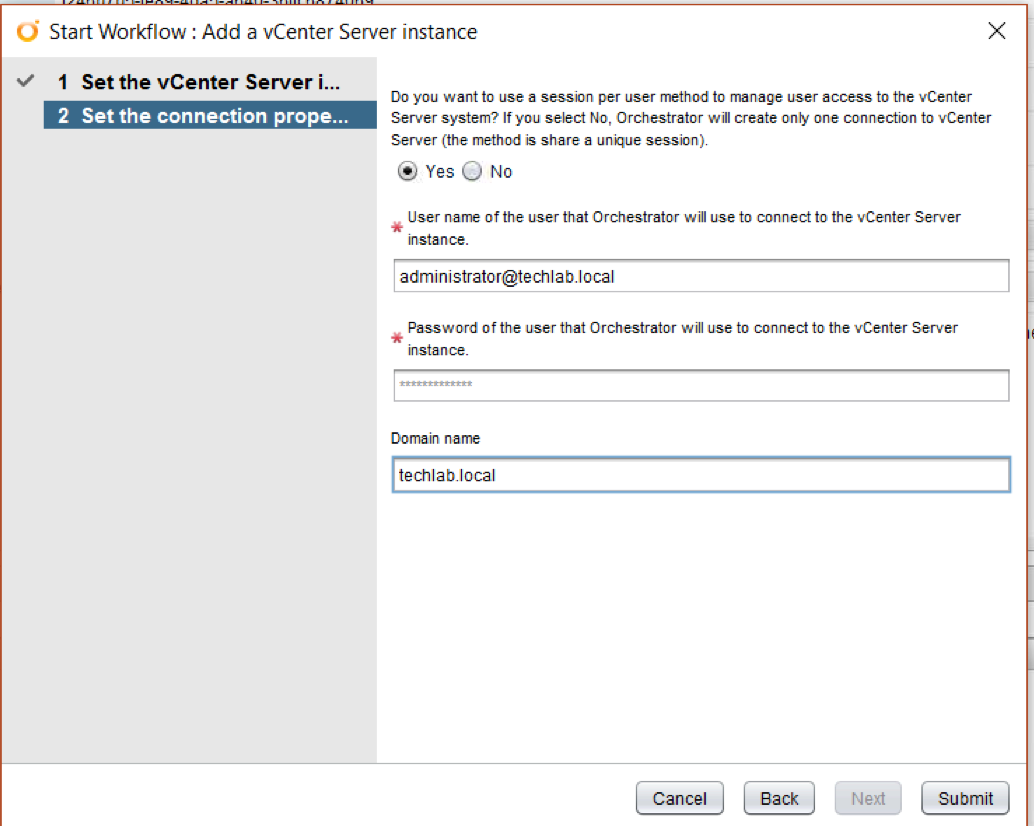Click the 'Domain name' label
Screen dimensions: 1034x826
click(x=435, y=438)
